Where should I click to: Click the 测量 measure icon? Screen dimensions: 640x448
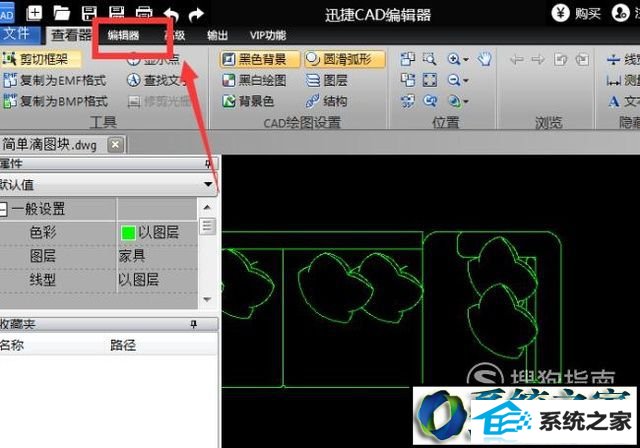click(x=613, y=80)
